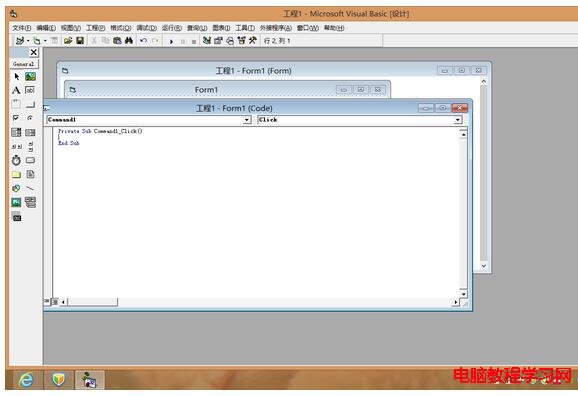Select the CheckBox control tool

tap(16, 118)
